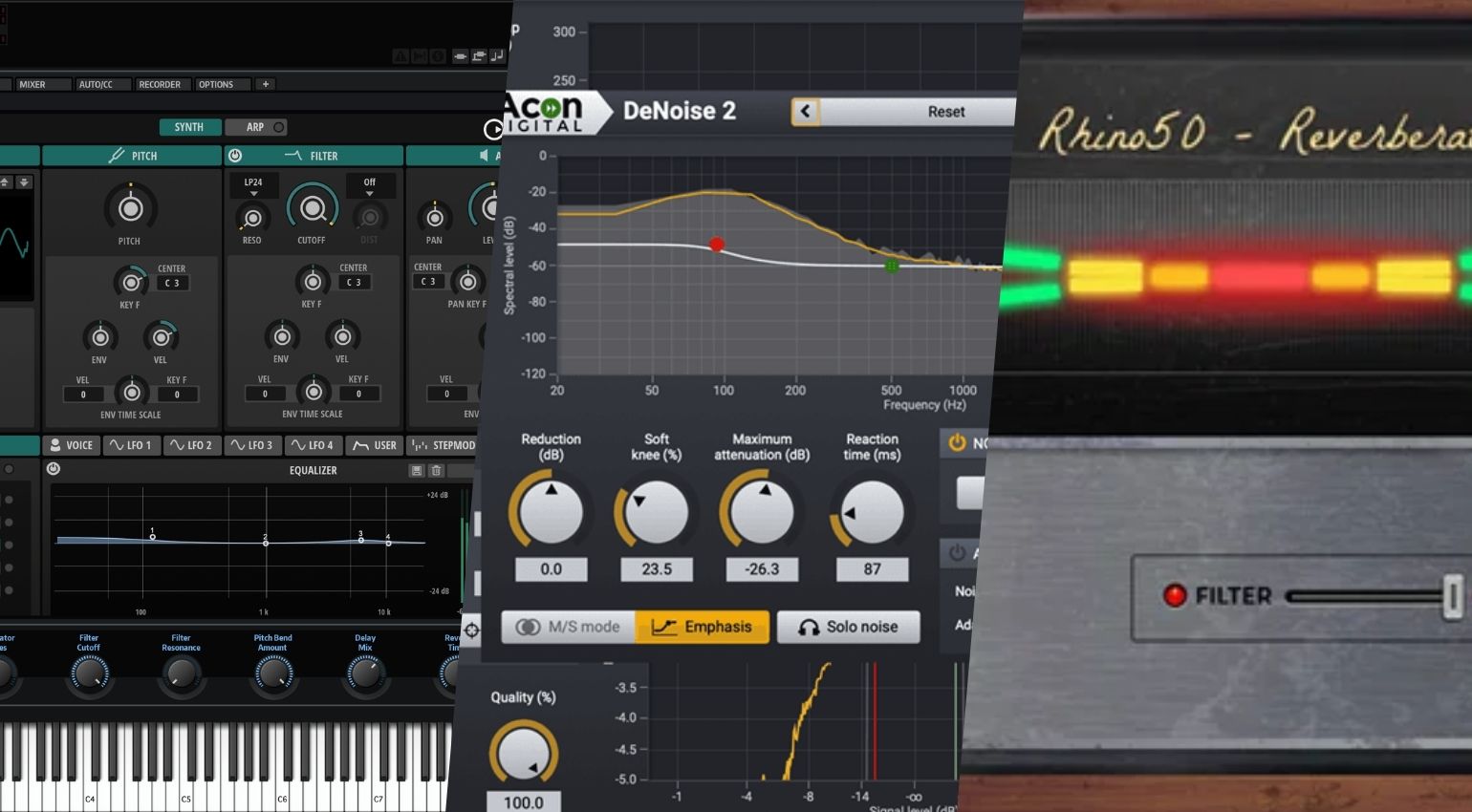Select the STEPMOD tab

tap(442, 445)
